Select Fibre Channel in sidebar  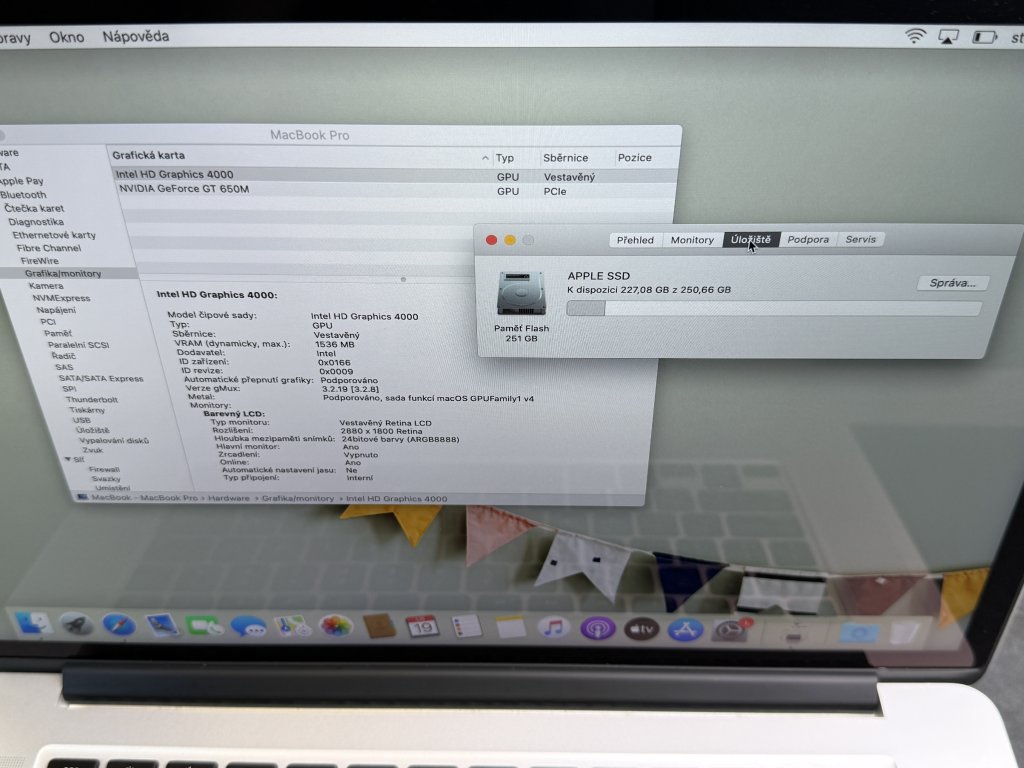(48, 248)
